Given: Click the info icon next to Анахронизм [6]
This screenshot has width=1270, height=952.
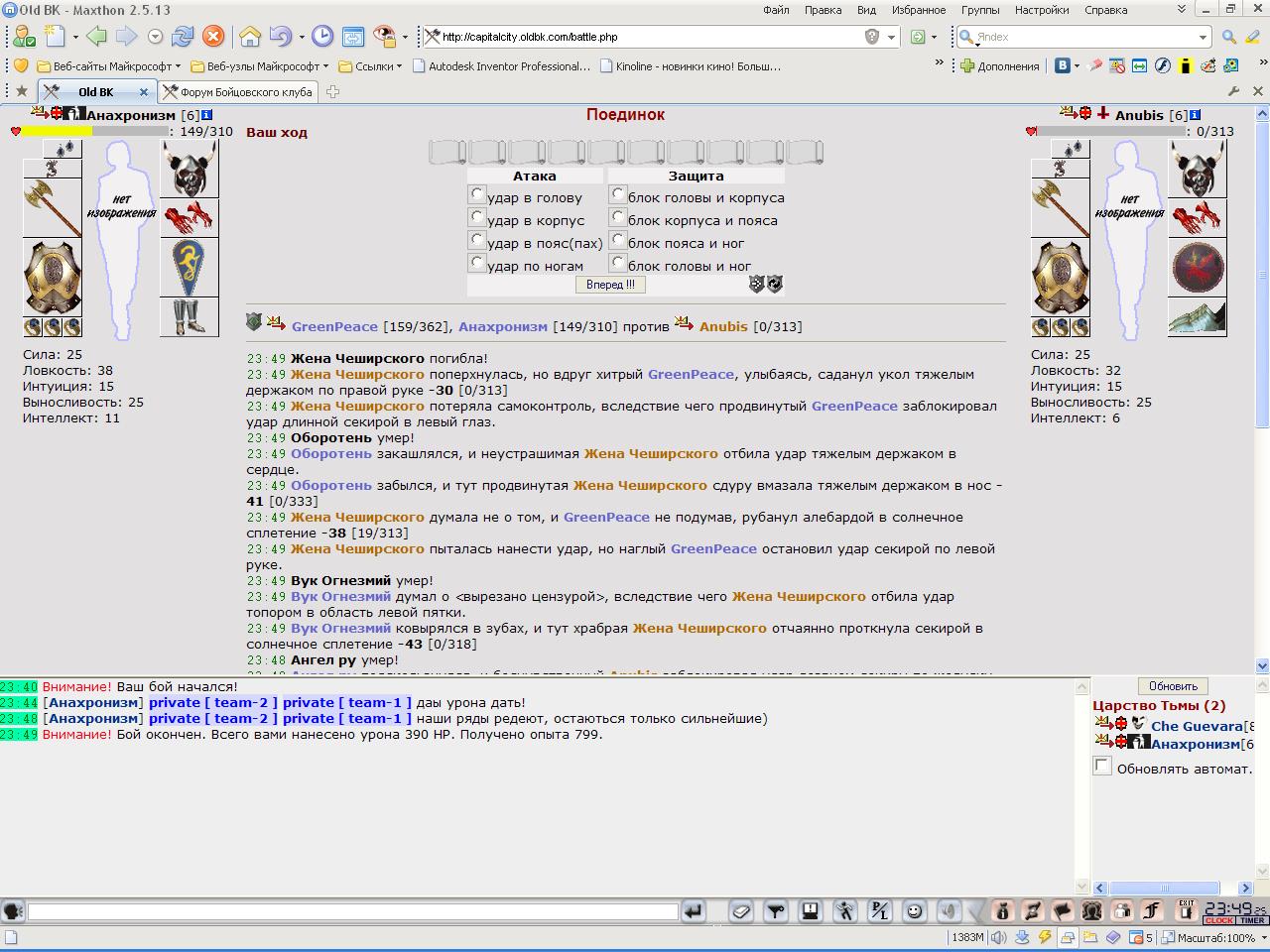Looking at the screenshot, I should [x=208, y=115].
